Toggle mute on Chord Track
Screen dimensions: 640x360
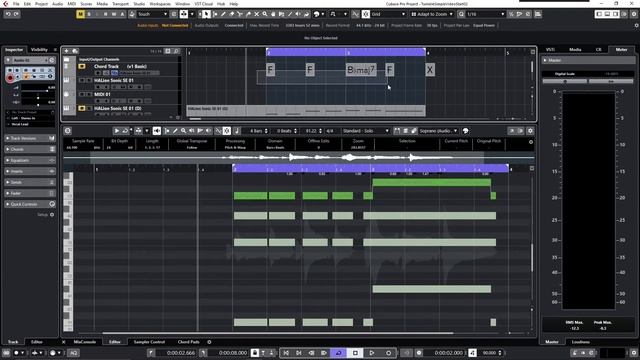point(82,67)
